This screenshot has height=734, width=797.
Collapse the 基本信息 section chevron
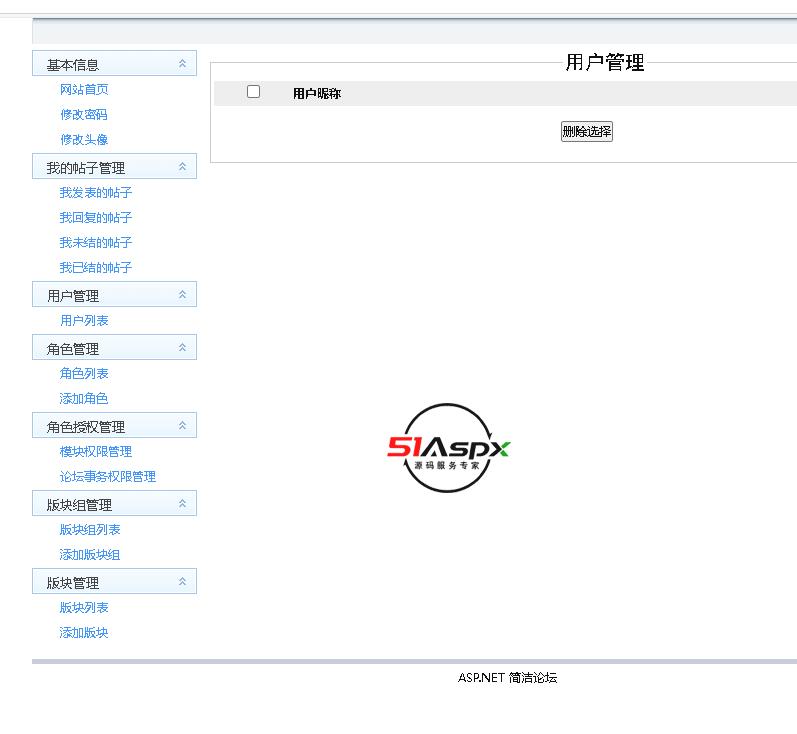click(x=182, y=64)
